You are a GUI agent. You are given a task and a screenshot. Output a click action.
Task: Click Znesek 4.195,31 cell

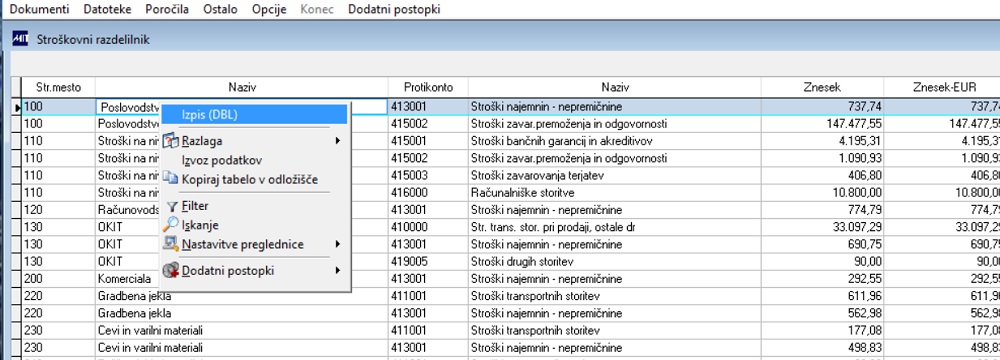tap(822, 140)
